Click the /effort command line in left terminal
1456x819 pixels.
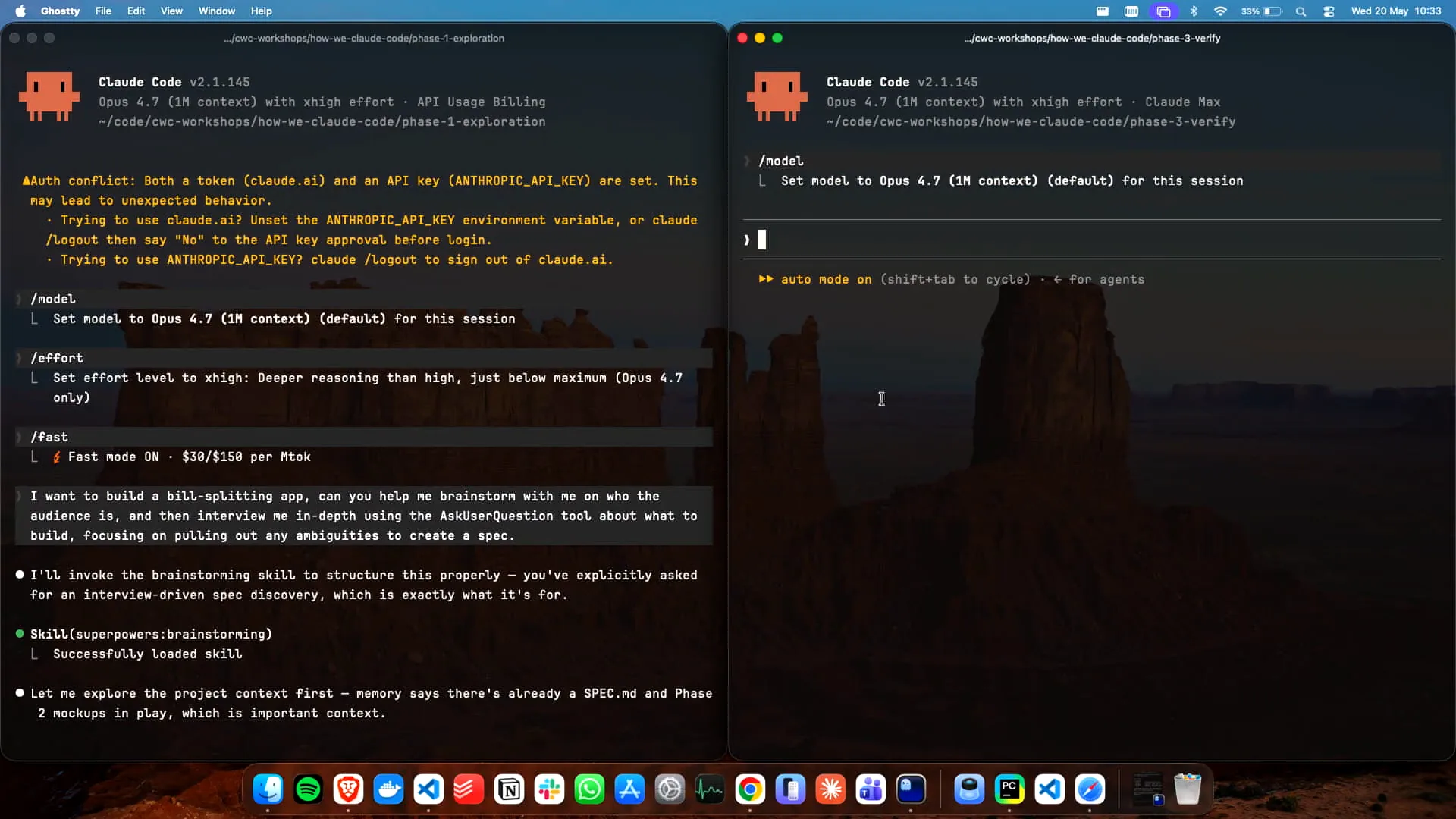364,358
